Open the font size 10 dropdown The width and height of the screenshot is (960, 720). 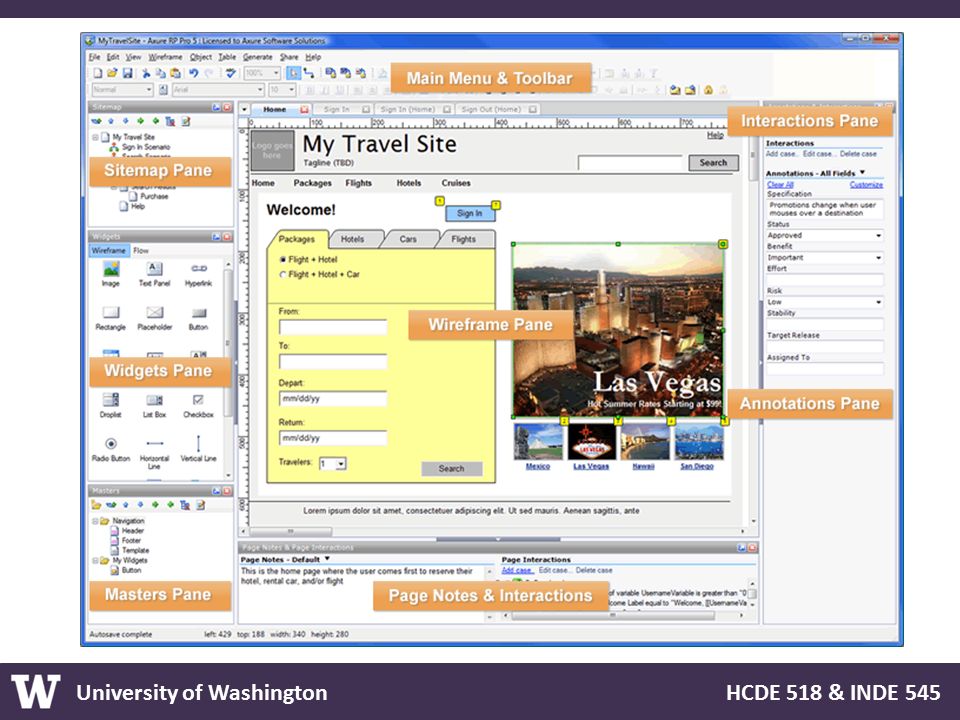click(x=291, y=90)
